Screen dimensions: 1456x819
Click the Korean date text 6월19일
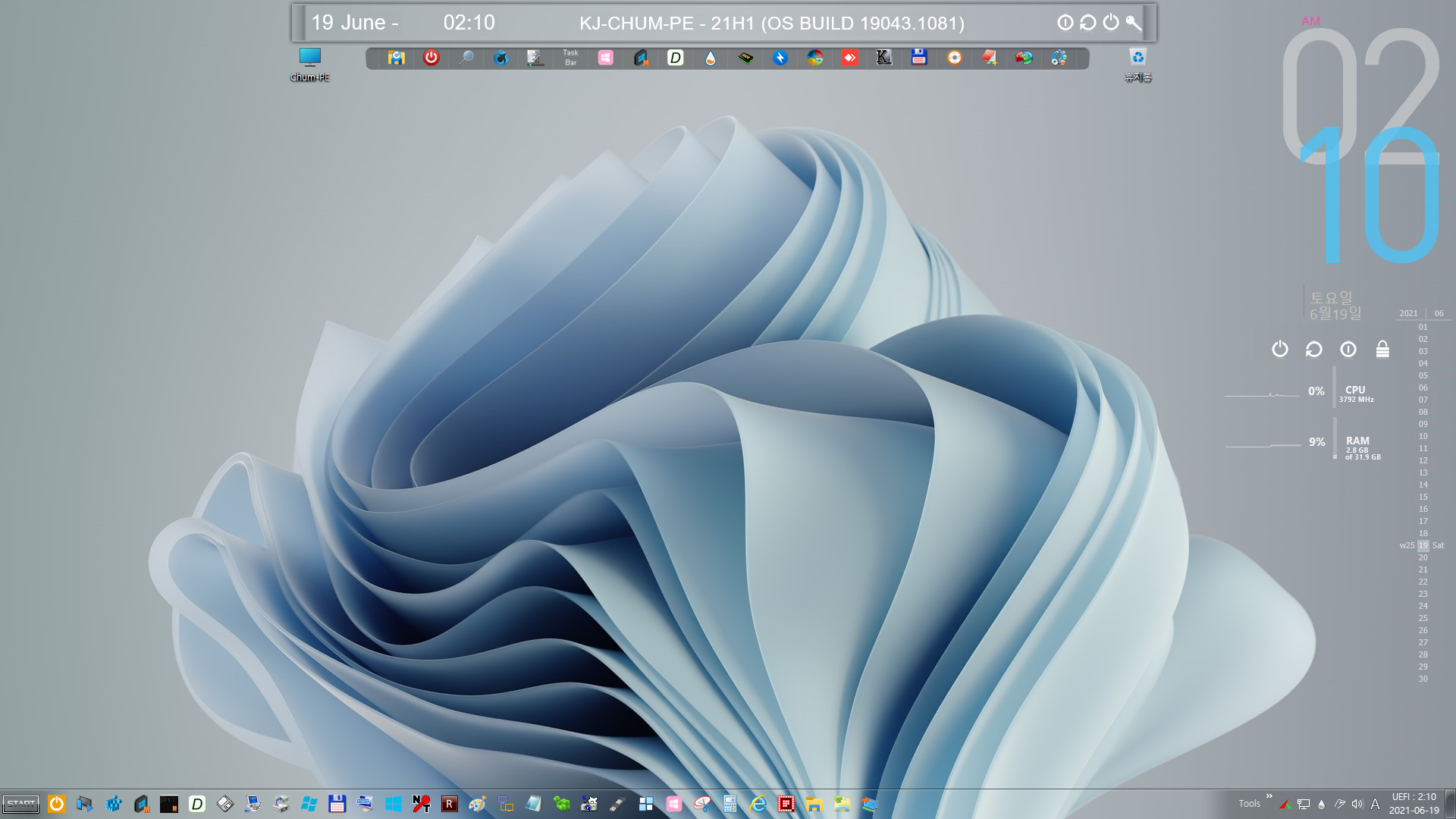point(1335,313)
